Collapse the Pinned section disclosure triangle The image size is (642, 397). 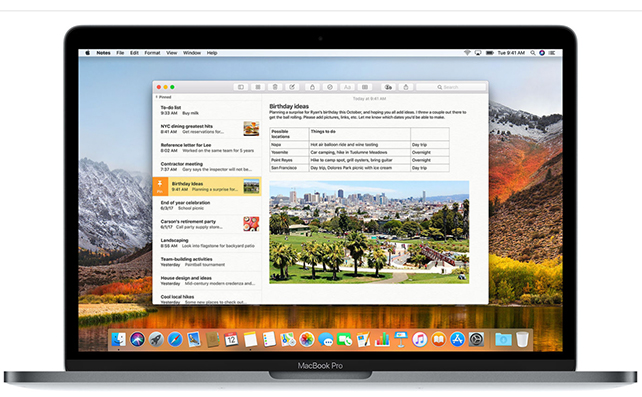pos(156,97)
